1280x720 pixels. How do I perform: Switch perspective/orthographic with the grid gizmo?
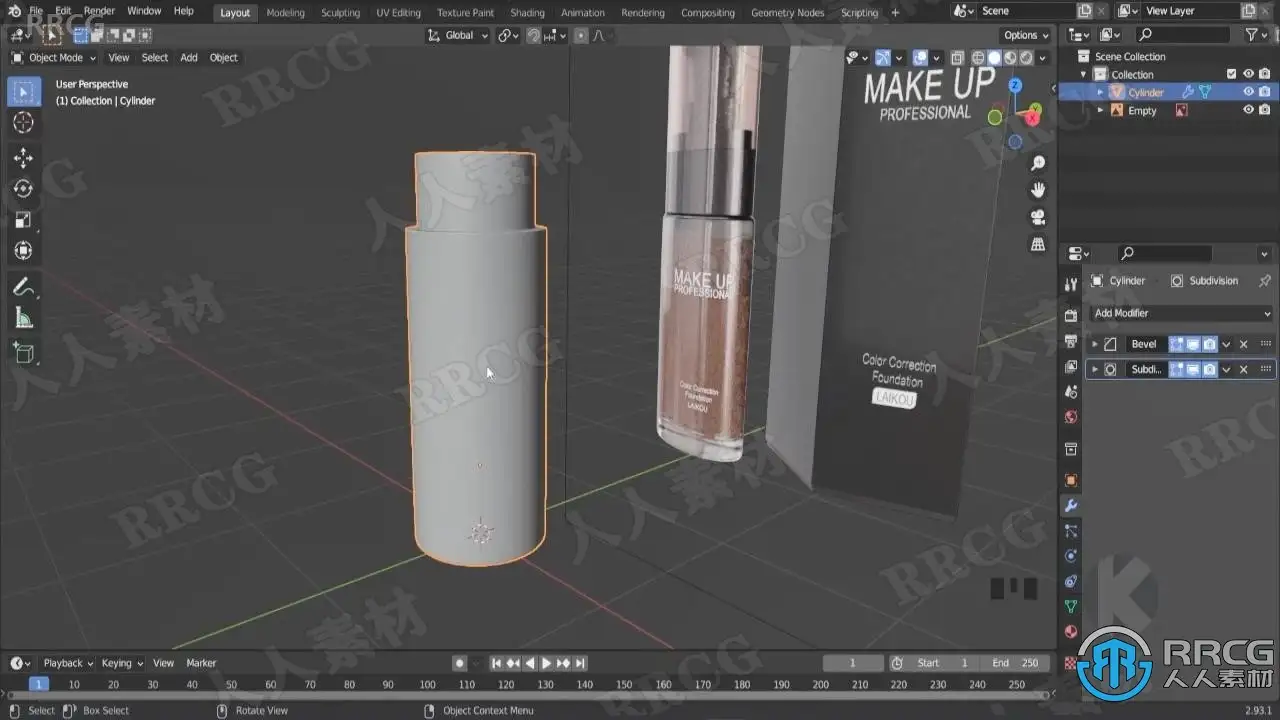tap(1038, 244)
